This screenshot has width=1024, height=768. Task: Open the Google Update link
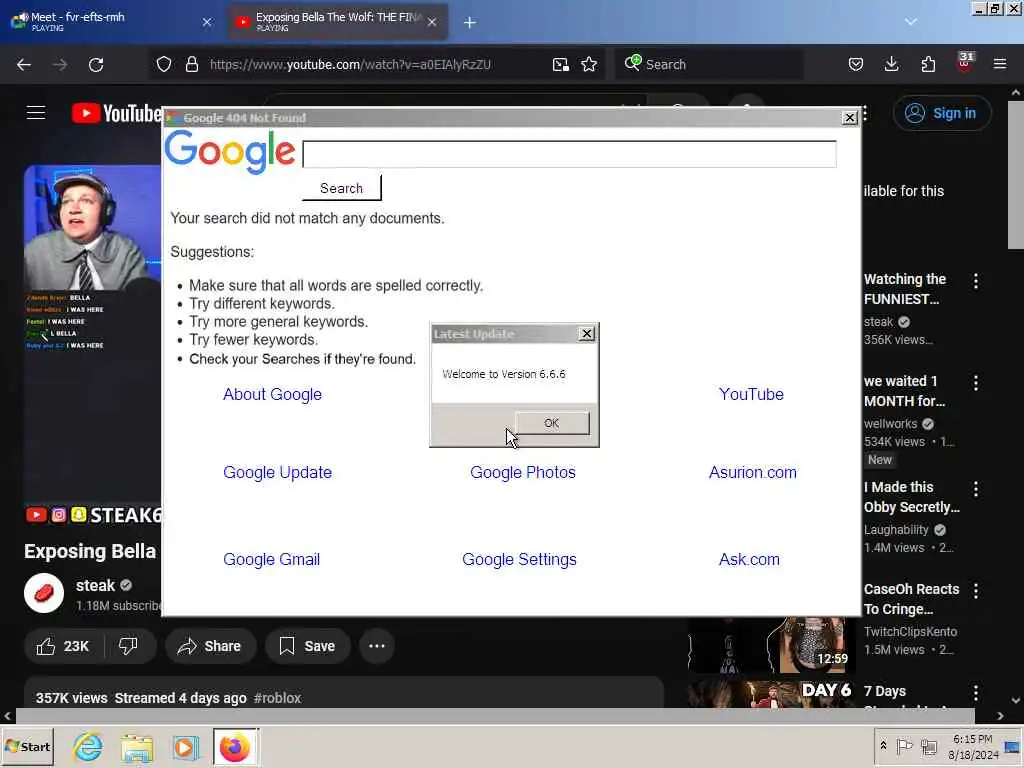point(278,472)
